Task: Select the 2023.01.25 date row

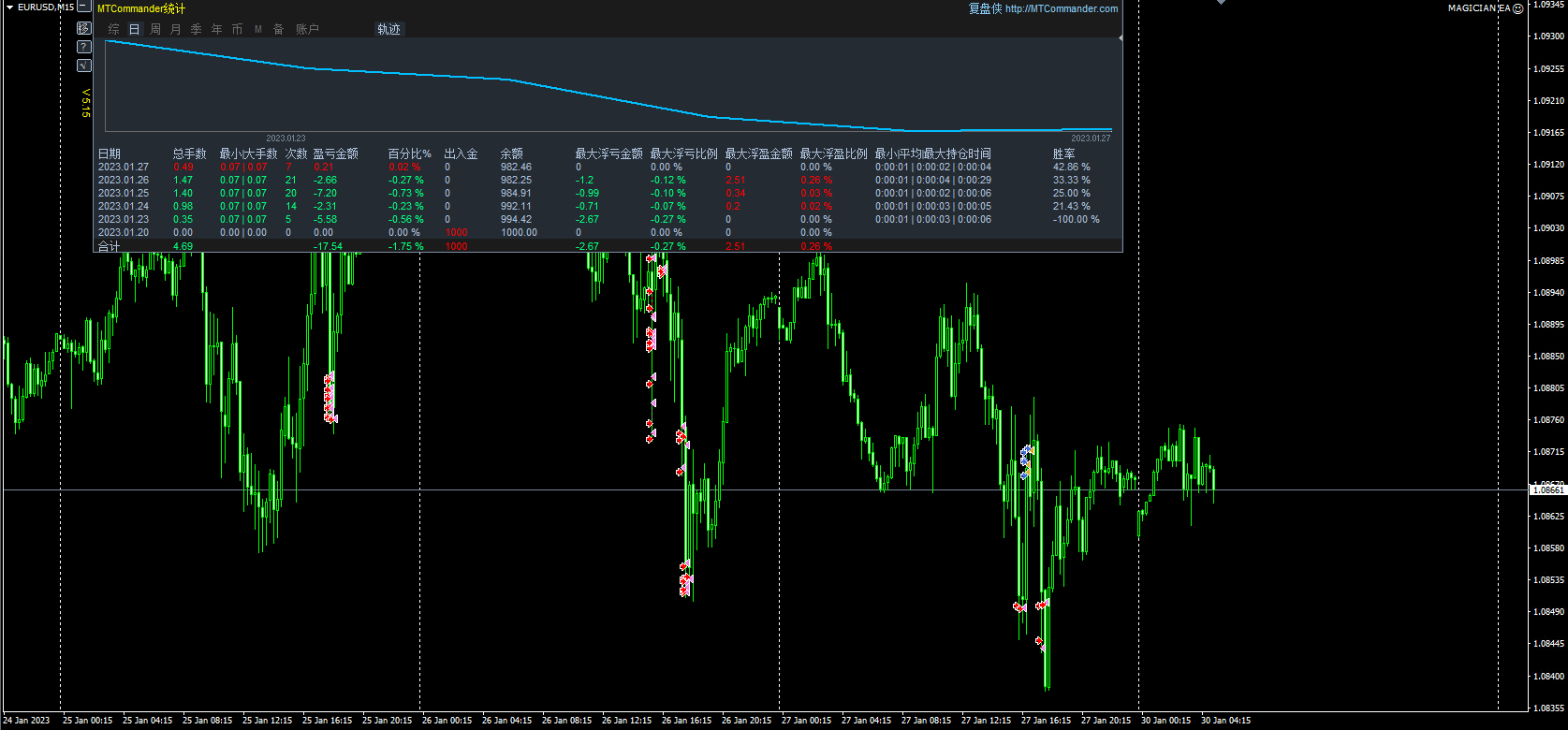Action: pos(124,193)
